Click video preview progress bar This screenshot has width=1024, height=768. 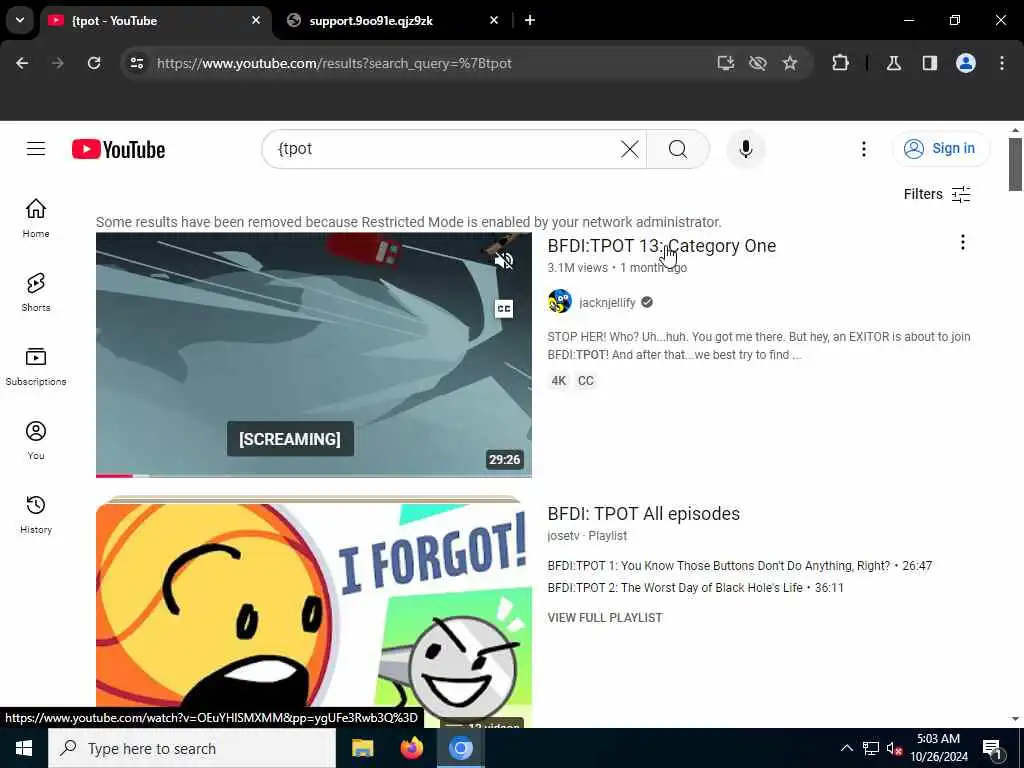point(313,475)
